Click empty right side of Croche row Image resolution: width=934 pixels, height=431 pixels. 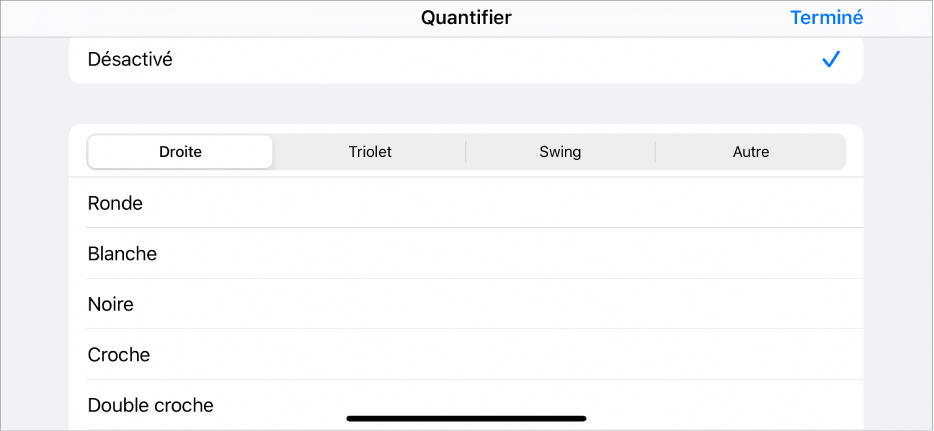click(700, 355)
